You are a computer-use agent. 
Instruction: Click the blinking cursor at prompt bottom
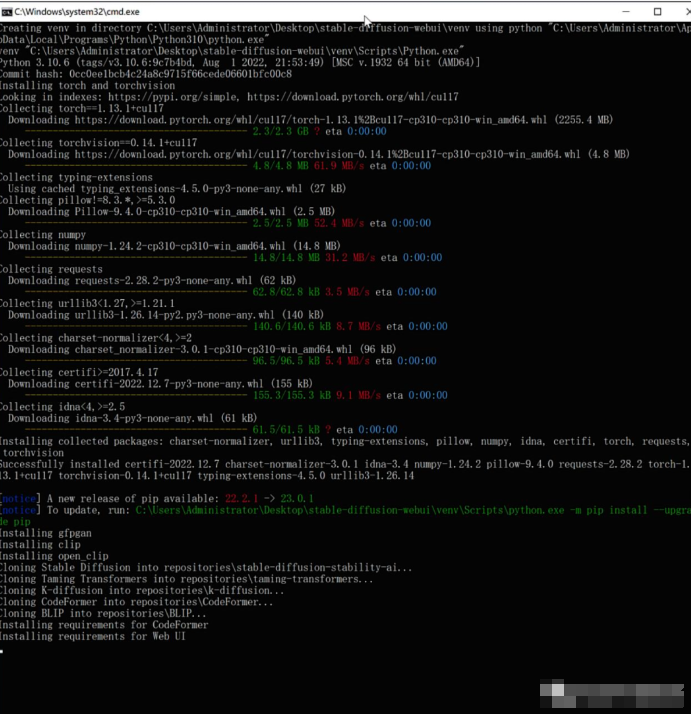[2, 652]
